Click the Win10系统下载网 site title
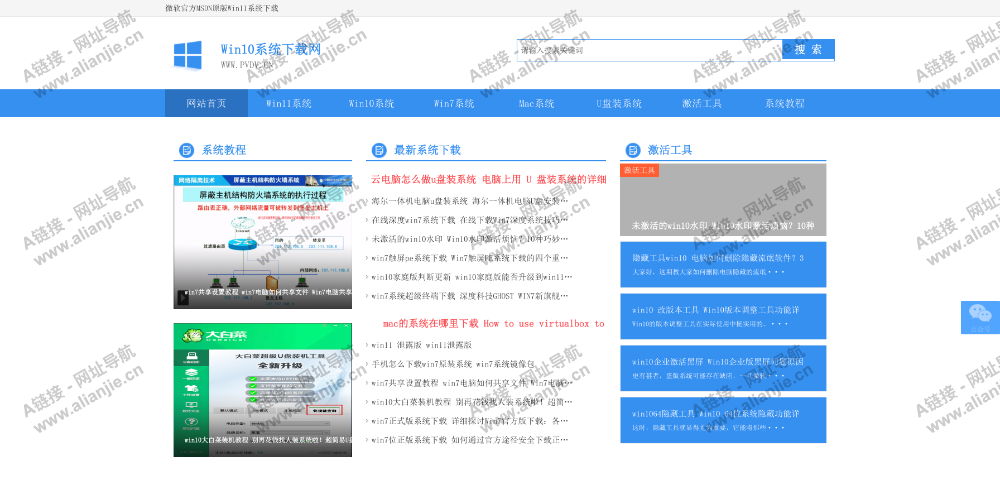1000x485 pixels. (270, 50)
